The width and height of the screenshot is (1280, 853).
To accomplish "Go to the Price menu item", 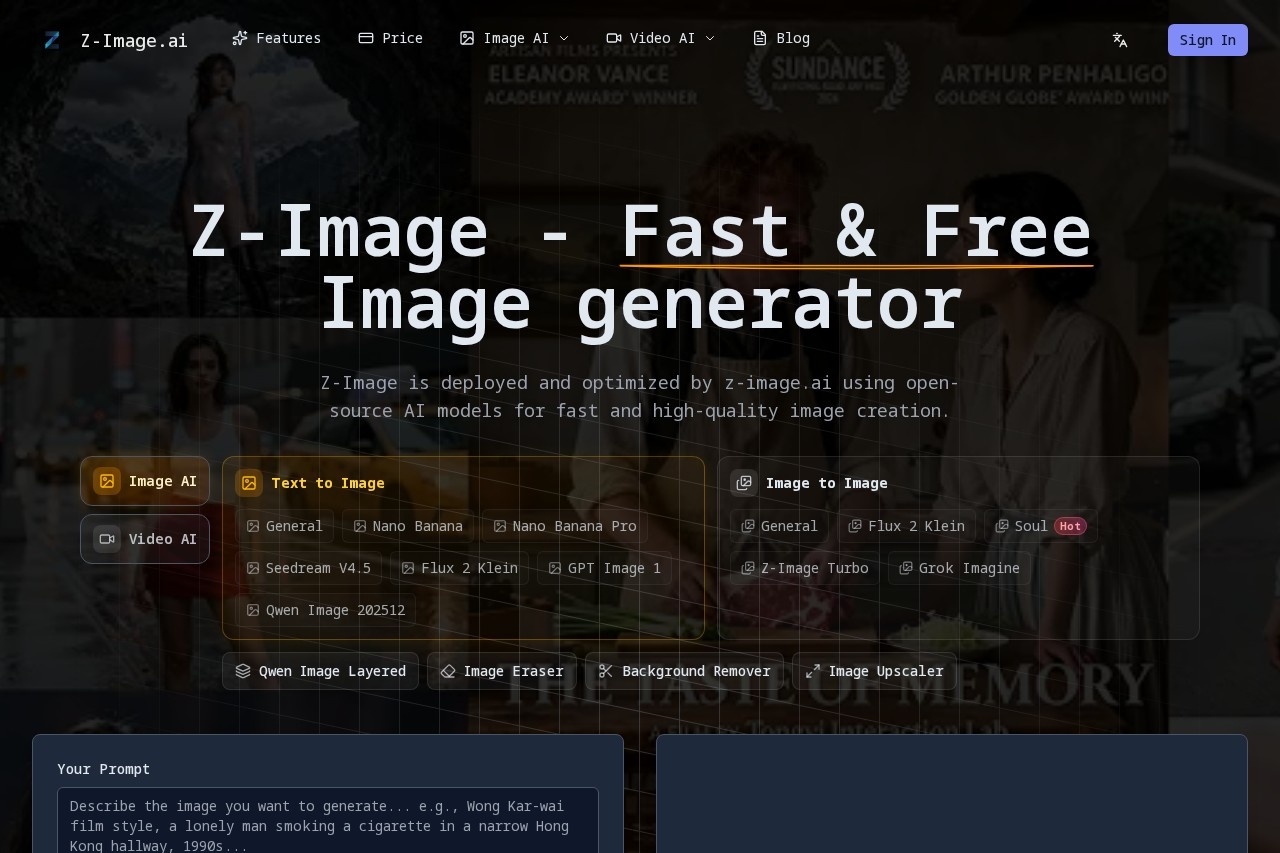I will (390, 38).
